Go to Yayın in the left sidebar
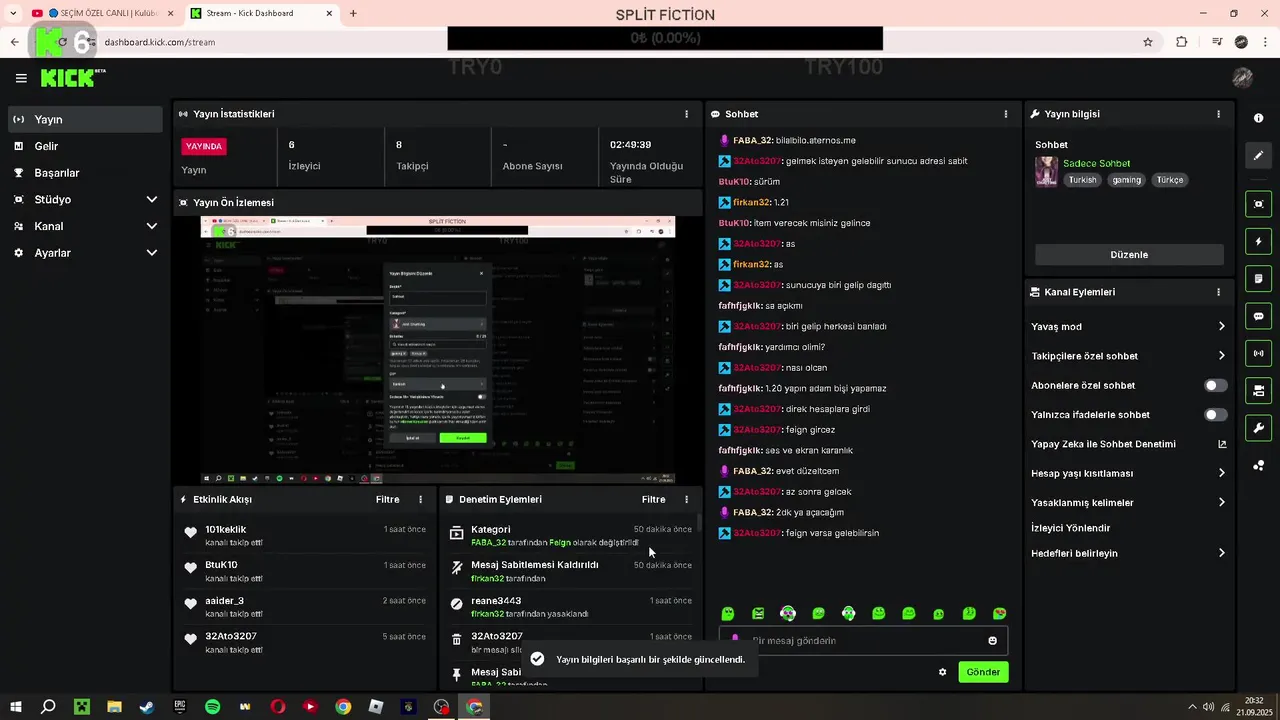Viewport: 1280px width, 720px height. [x=85, y=119]
